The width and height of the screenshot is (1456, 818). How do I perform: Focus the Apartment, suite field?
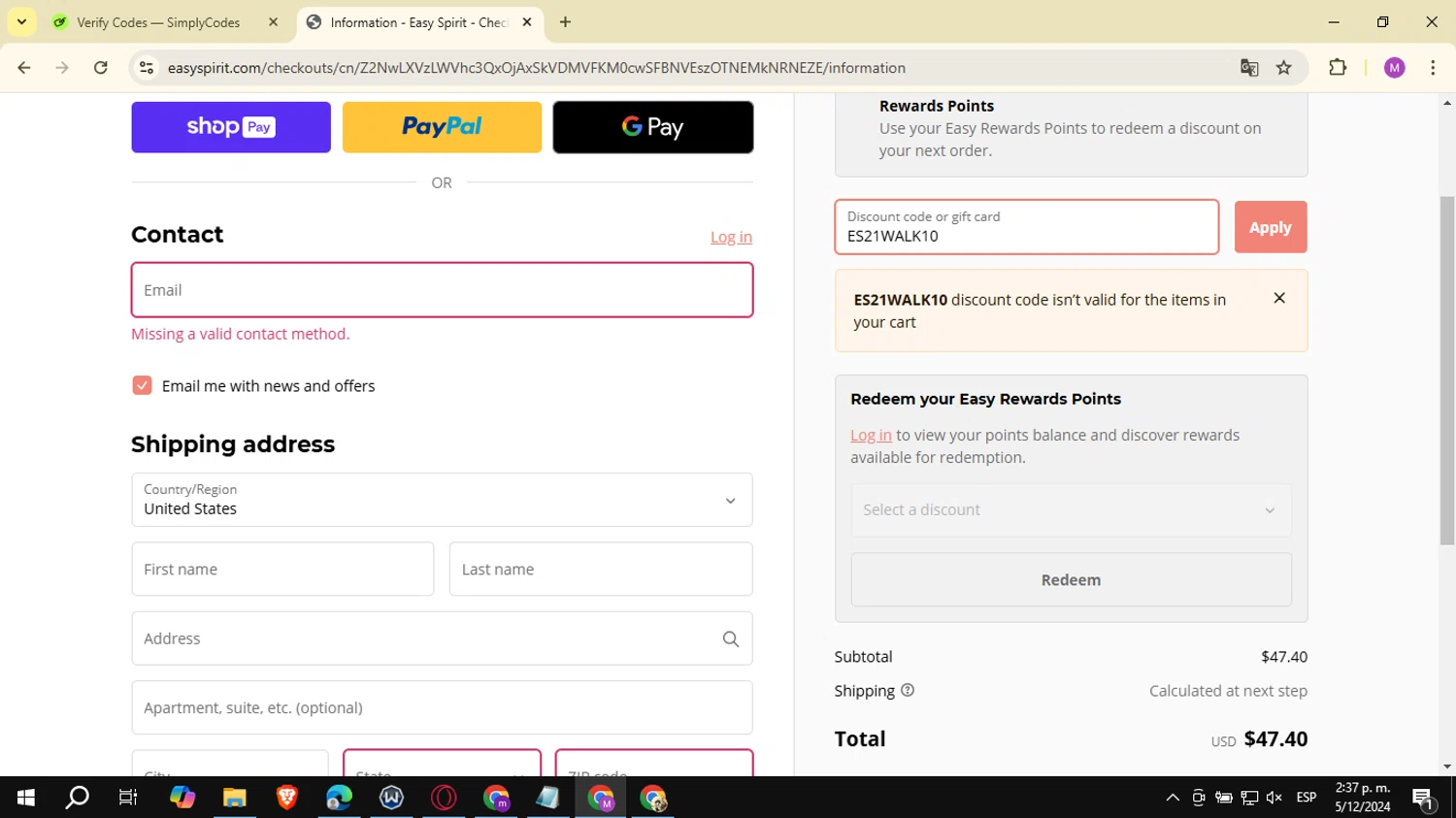click(442, 707)
